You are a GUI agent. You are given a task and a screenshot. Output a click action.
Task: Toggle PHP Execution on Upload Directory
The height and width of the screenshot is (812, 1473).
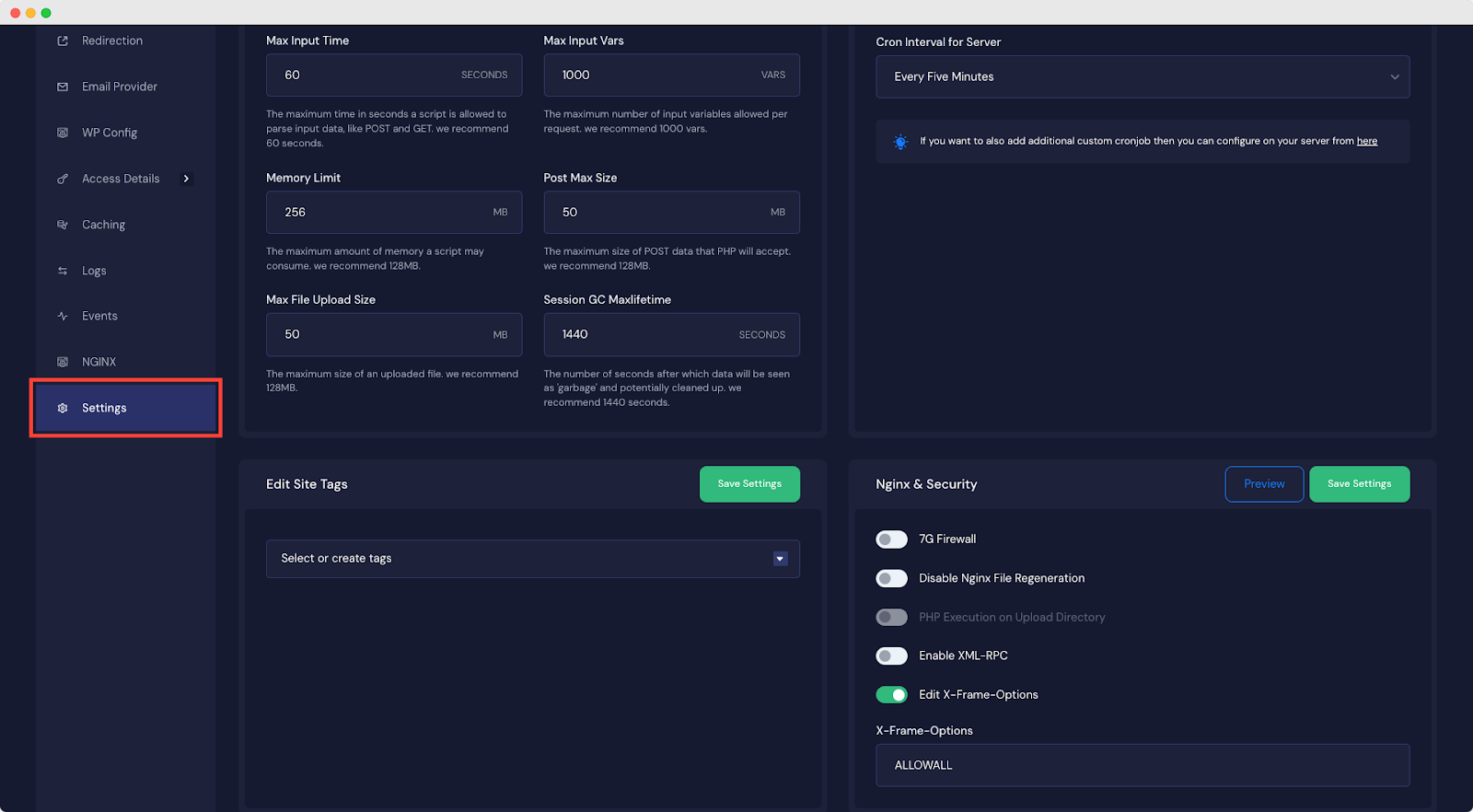[891, 617]
